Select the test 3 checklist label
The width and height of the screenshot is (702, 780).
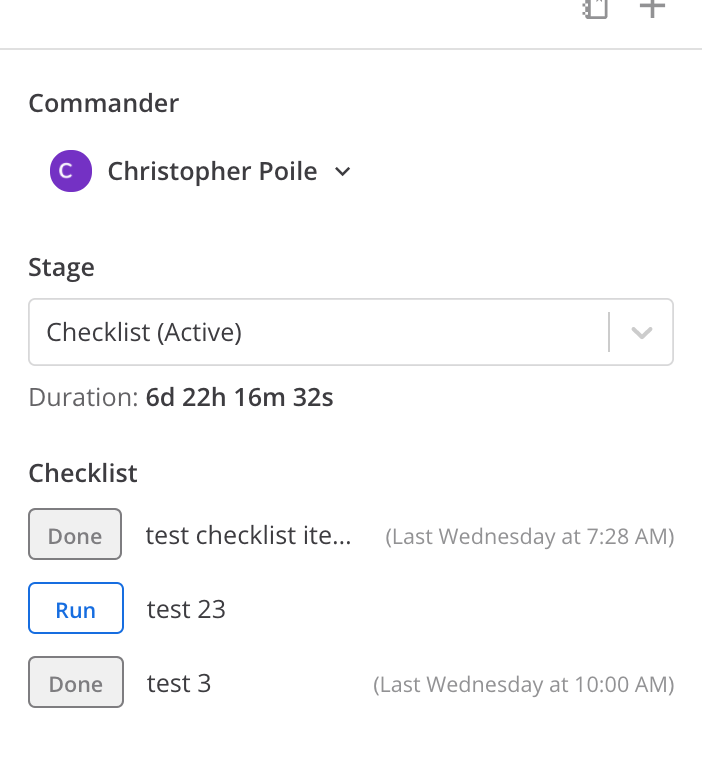179,684
